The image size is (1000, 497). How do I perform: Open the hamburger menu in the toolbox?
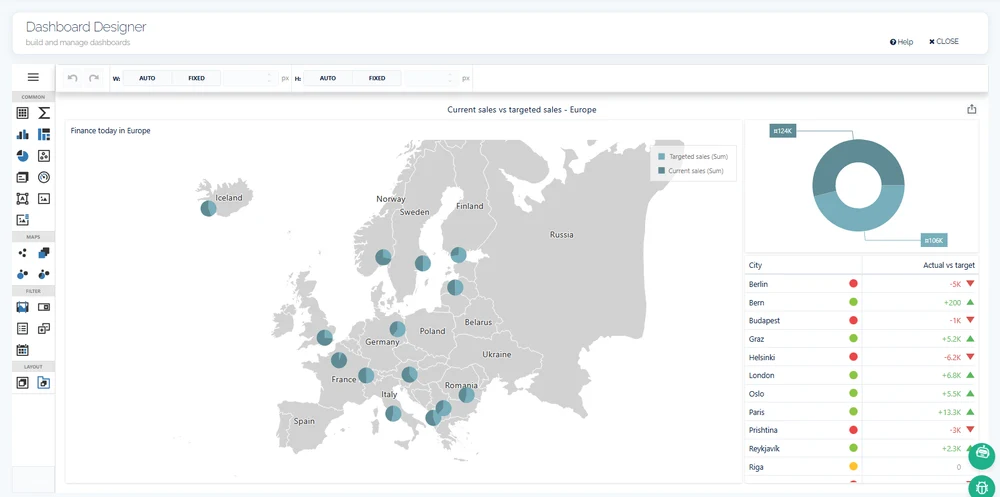(x=33, y=77)
